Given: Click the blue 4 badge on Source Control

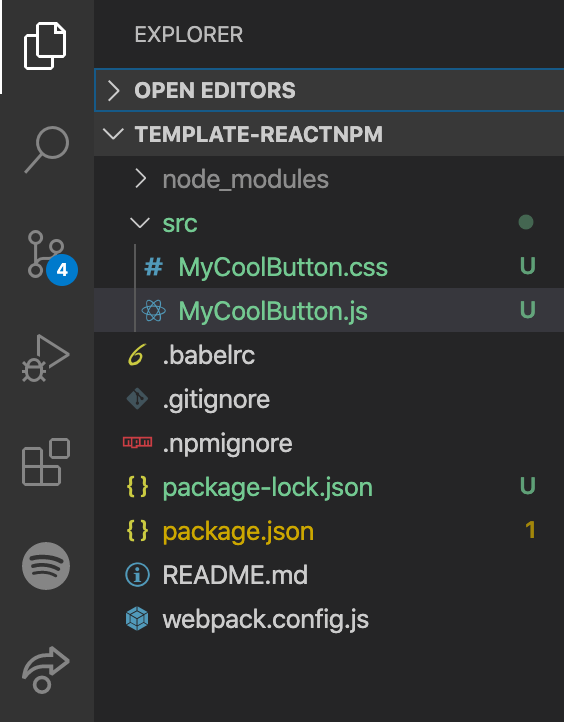Looking at the screenshot, I should click(62, 270).
